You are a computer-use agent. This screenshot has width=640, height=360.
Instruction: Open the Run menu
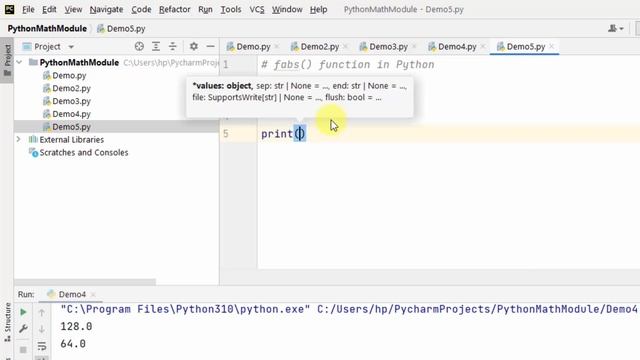[x=205, y=9]
